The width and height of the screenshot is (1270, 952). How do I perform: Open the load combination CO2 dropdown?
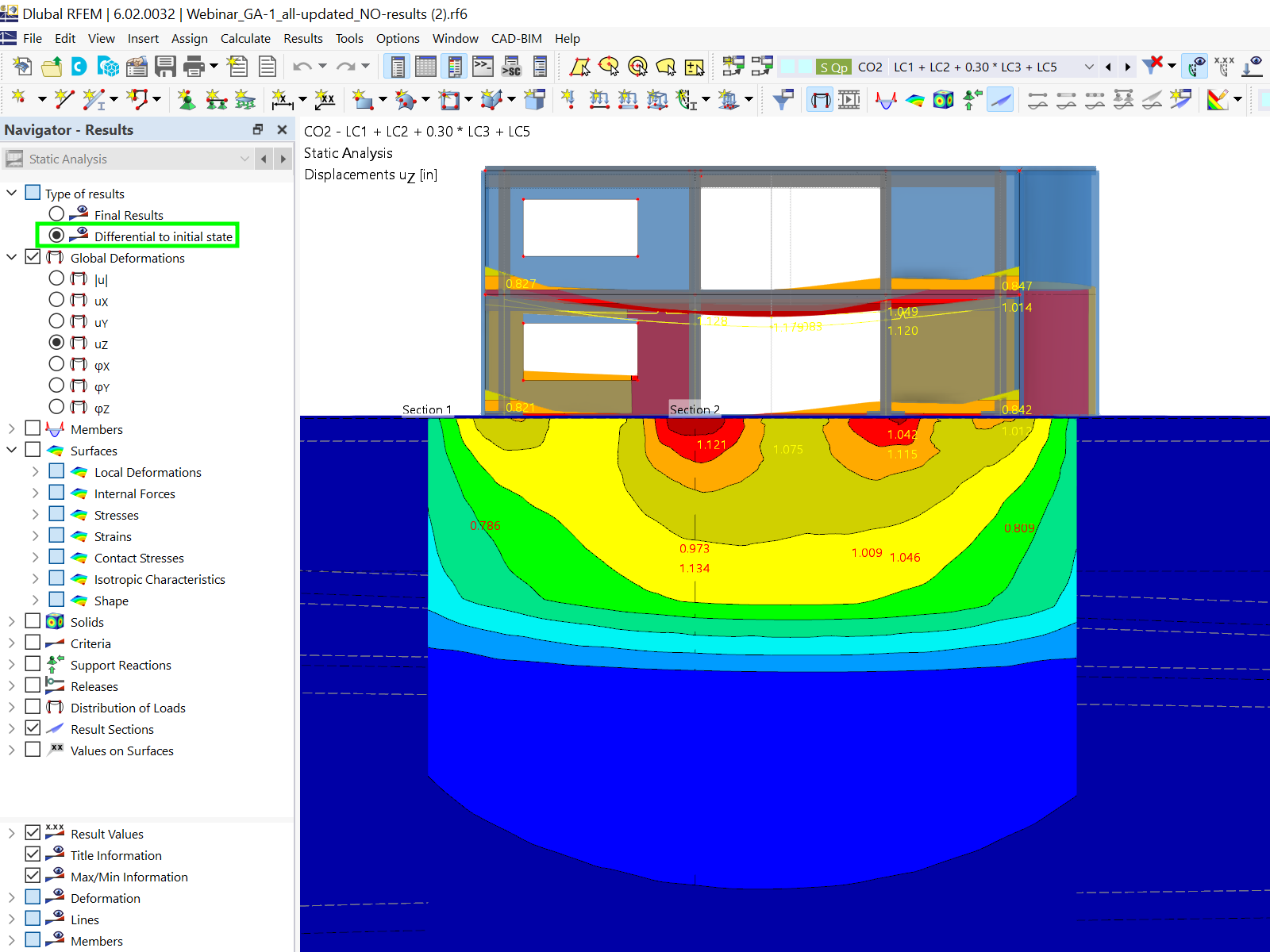click(1089, 67)
